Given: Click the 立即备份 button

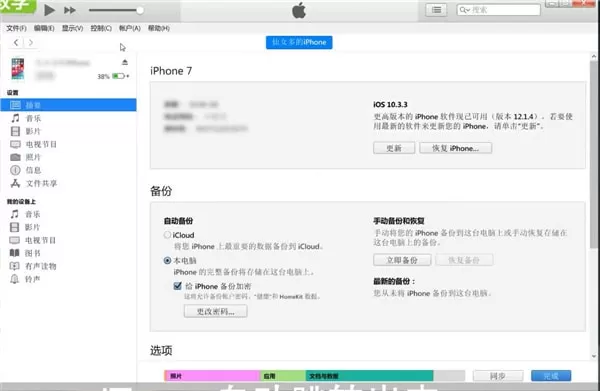Looking at the screenshot, I should [x=402, y=260].
